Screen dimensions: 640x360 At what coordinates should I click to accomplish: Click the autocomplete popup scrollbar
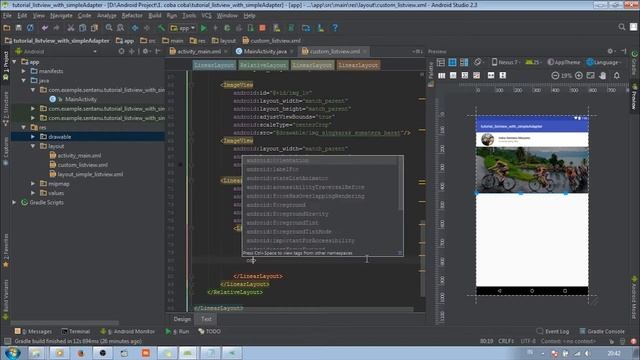400,184
